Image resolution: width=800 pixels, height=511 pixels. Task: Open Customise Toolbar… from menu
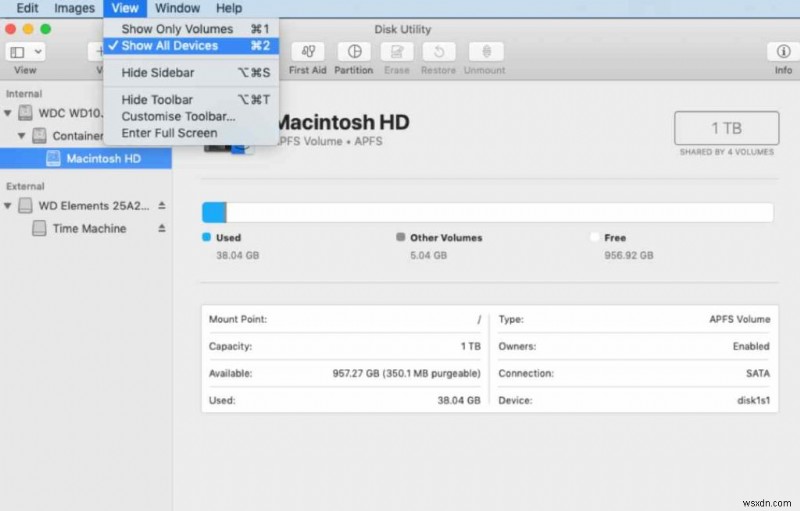pyautogui.click(x=191, y=116)
